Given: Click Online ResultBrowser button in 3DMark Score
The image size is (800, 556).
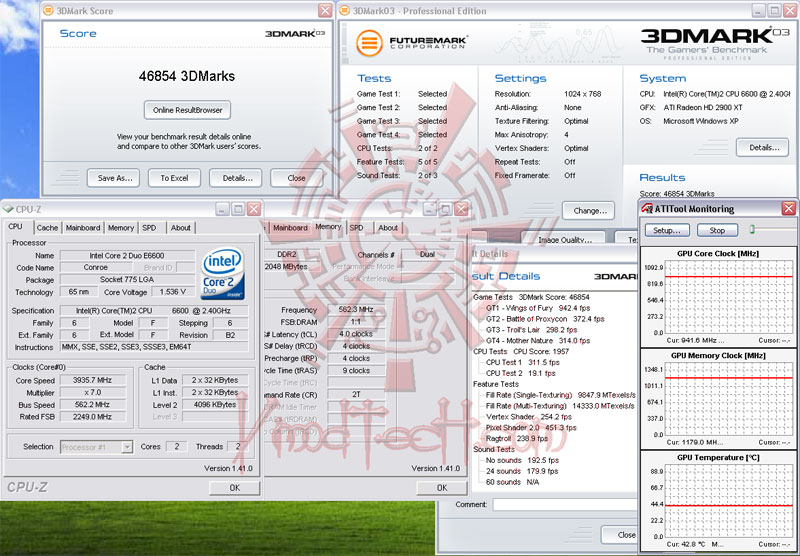Looking at the screenshot, I should click(x=187, y=110).
